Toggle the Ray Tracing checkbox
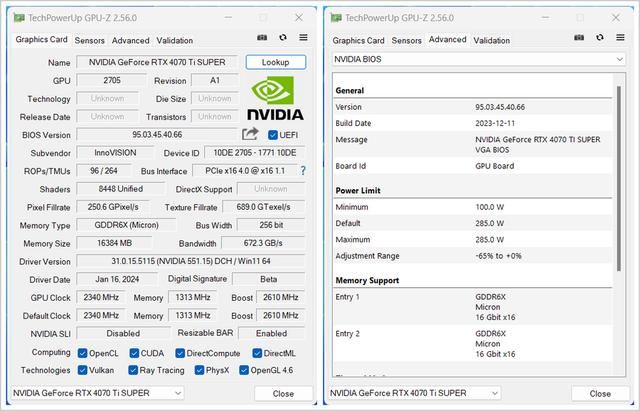 coord(133,370)
